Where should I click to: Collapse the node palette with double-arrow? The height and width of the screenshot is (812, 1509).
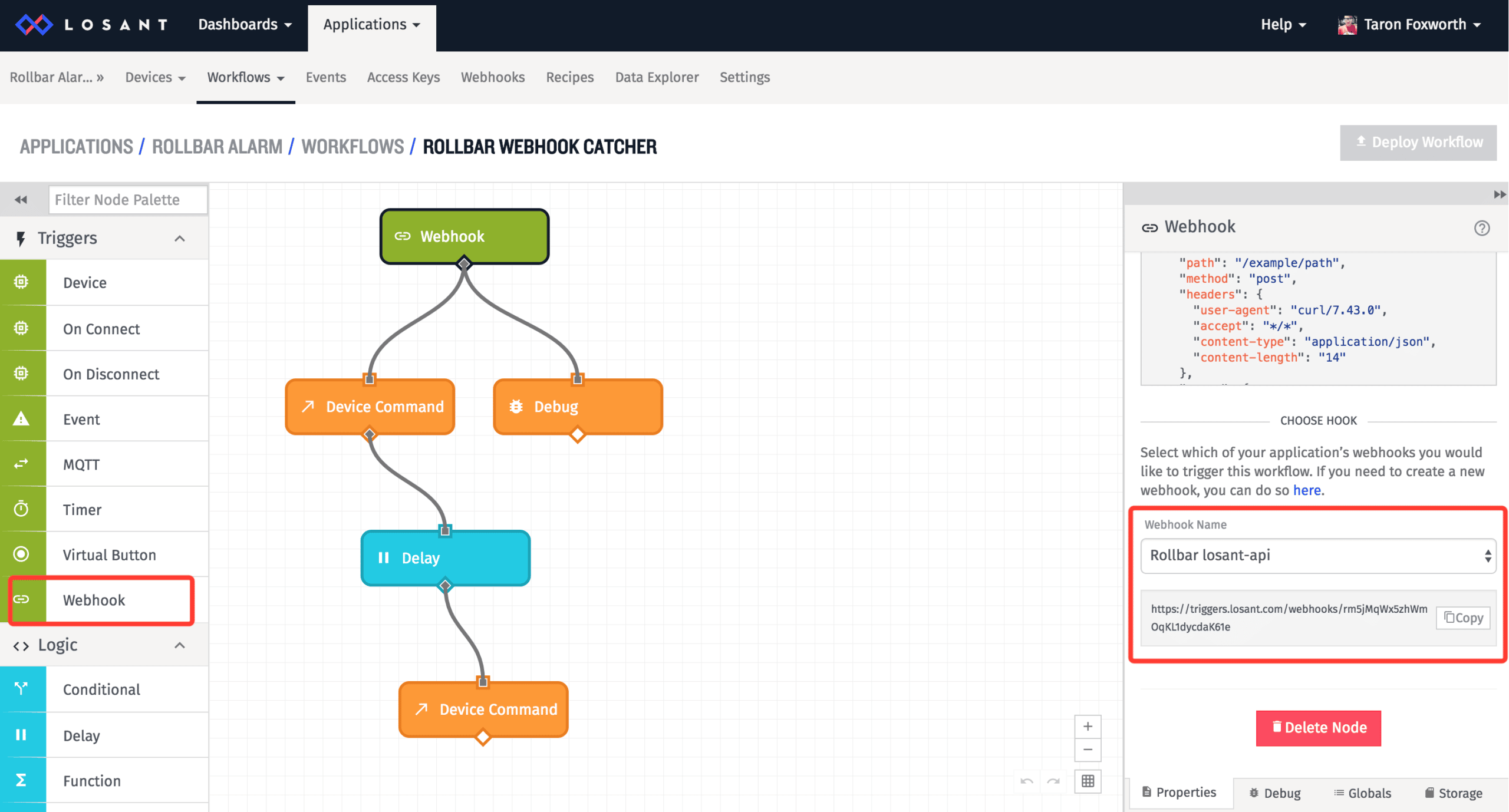click(x=21, y=200)
